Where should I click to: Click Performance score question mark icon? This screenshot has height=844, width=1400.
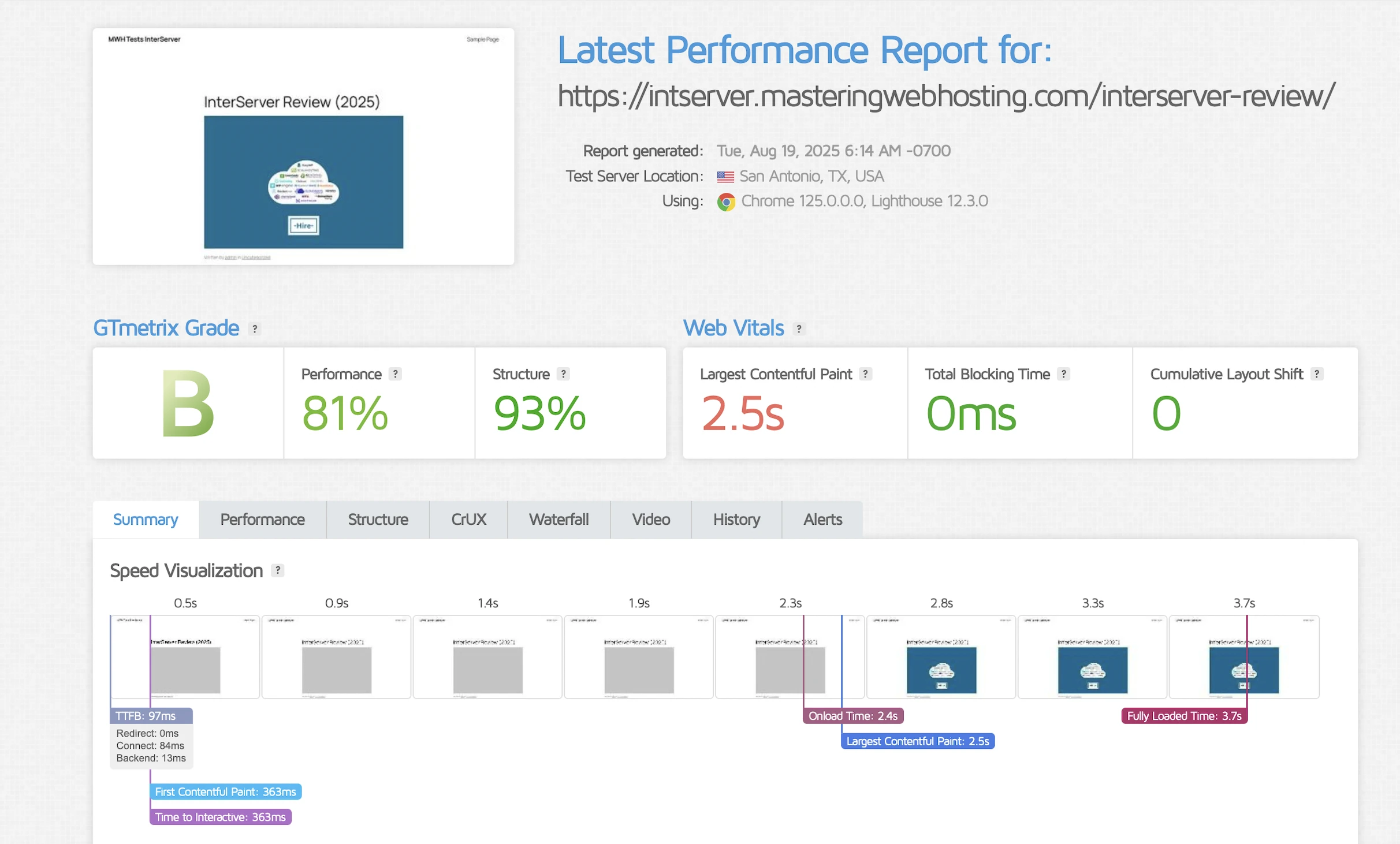click(x=395, y=374)
